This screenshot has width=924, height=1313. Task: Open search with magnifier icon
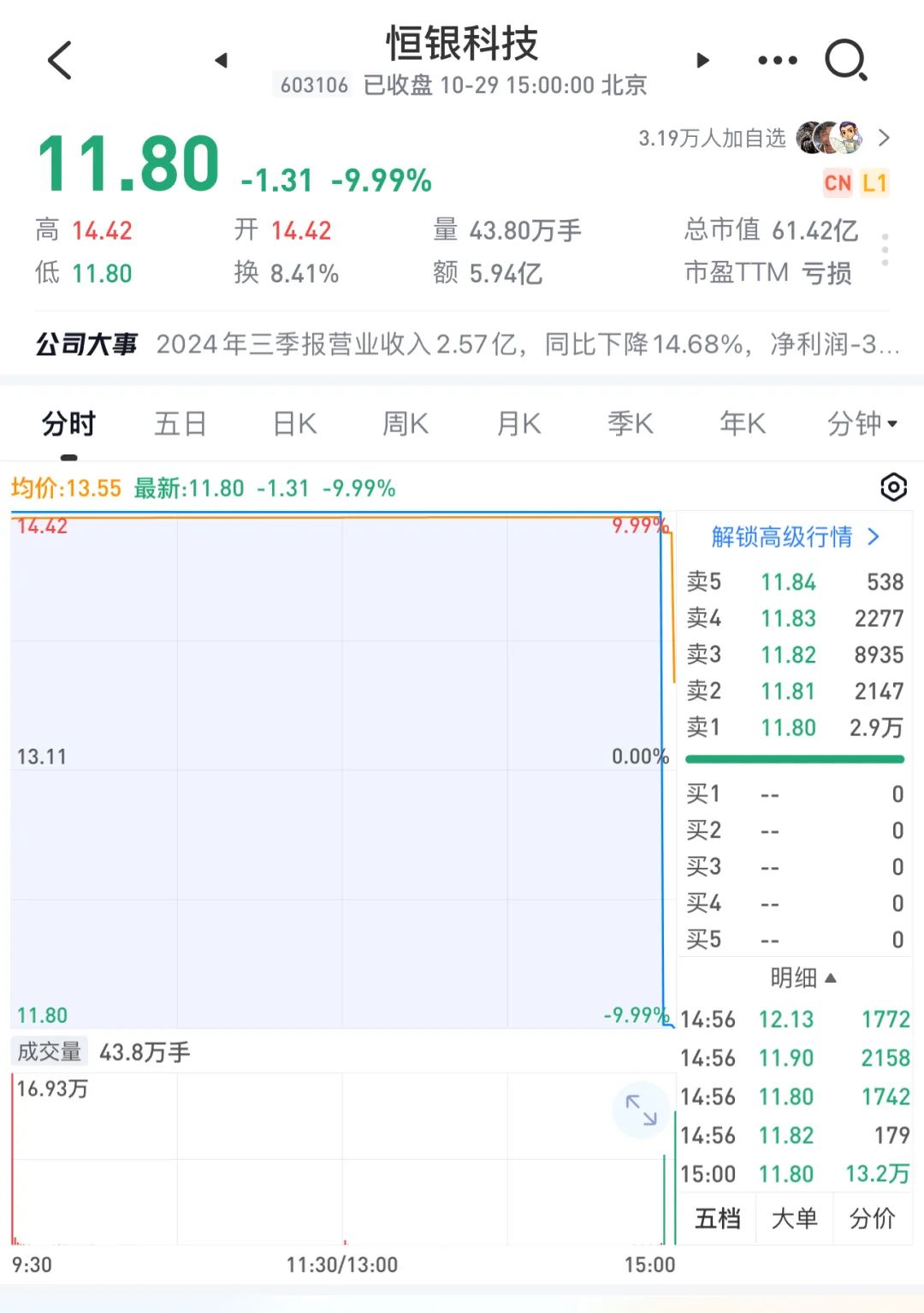click(846, 60)
